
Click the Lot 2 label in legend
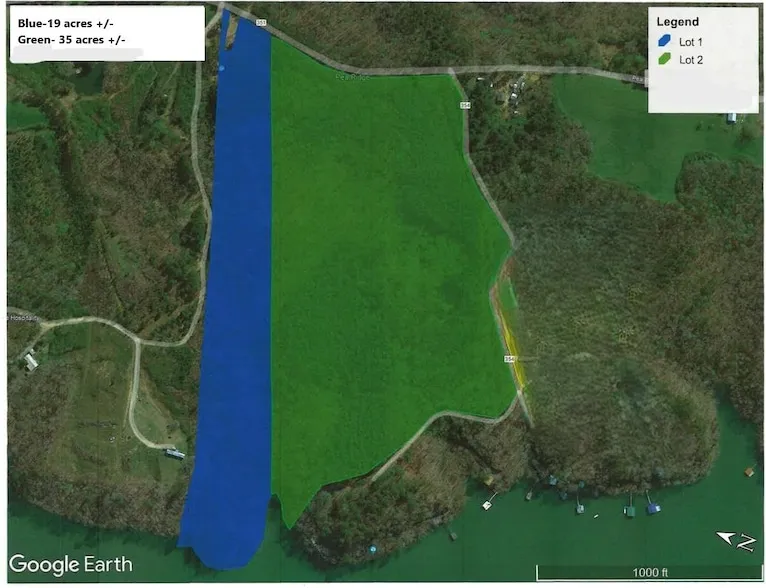click(692, 60)
